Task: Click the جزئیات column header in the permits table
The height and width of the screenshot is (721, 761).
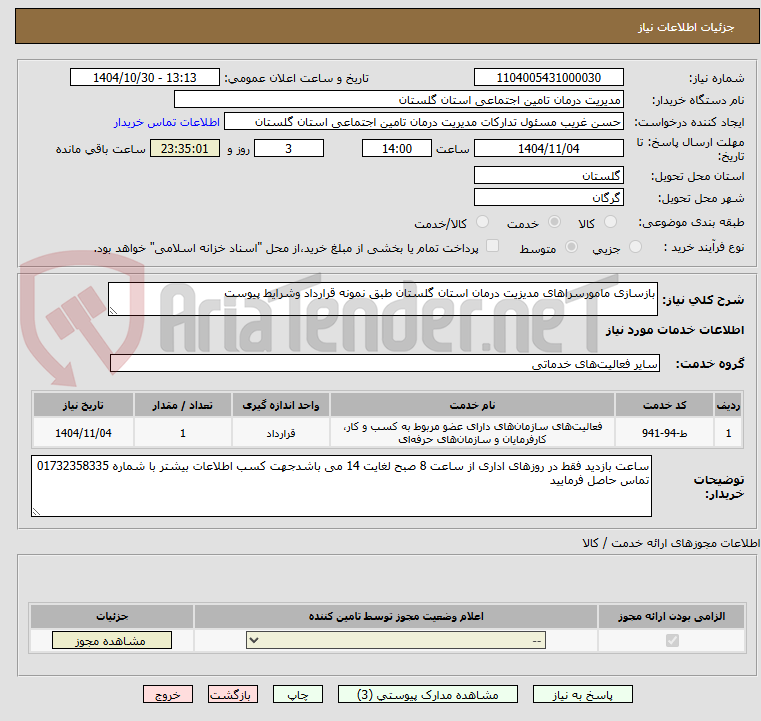Action: [112, 616]
